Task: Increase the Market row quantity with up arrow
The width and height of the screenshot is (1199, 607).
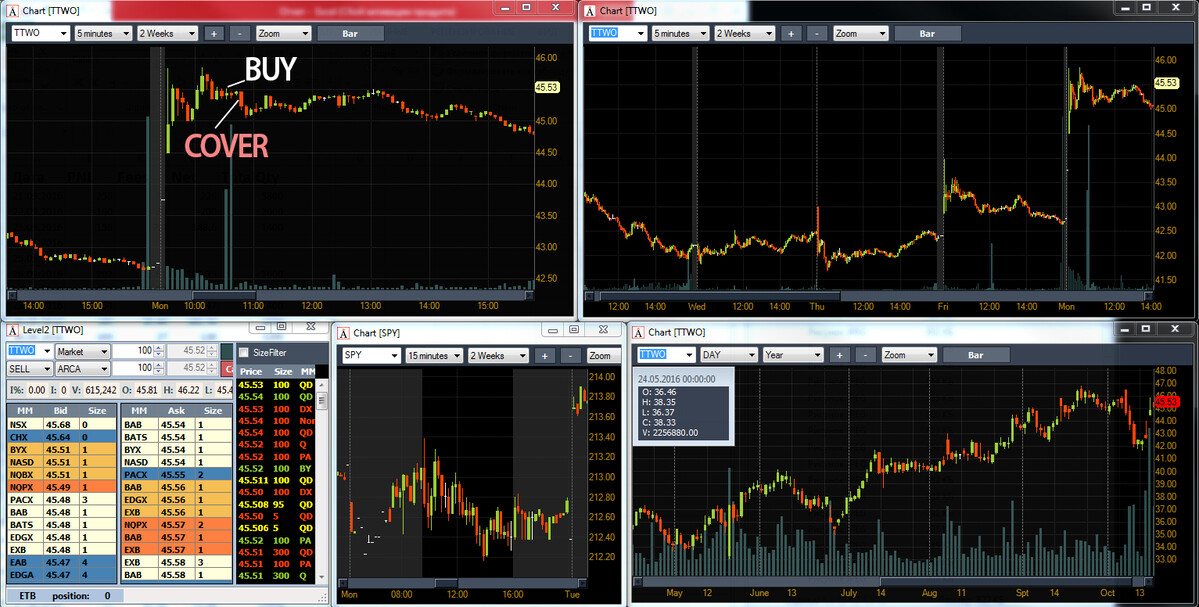Action: [159, 348]
